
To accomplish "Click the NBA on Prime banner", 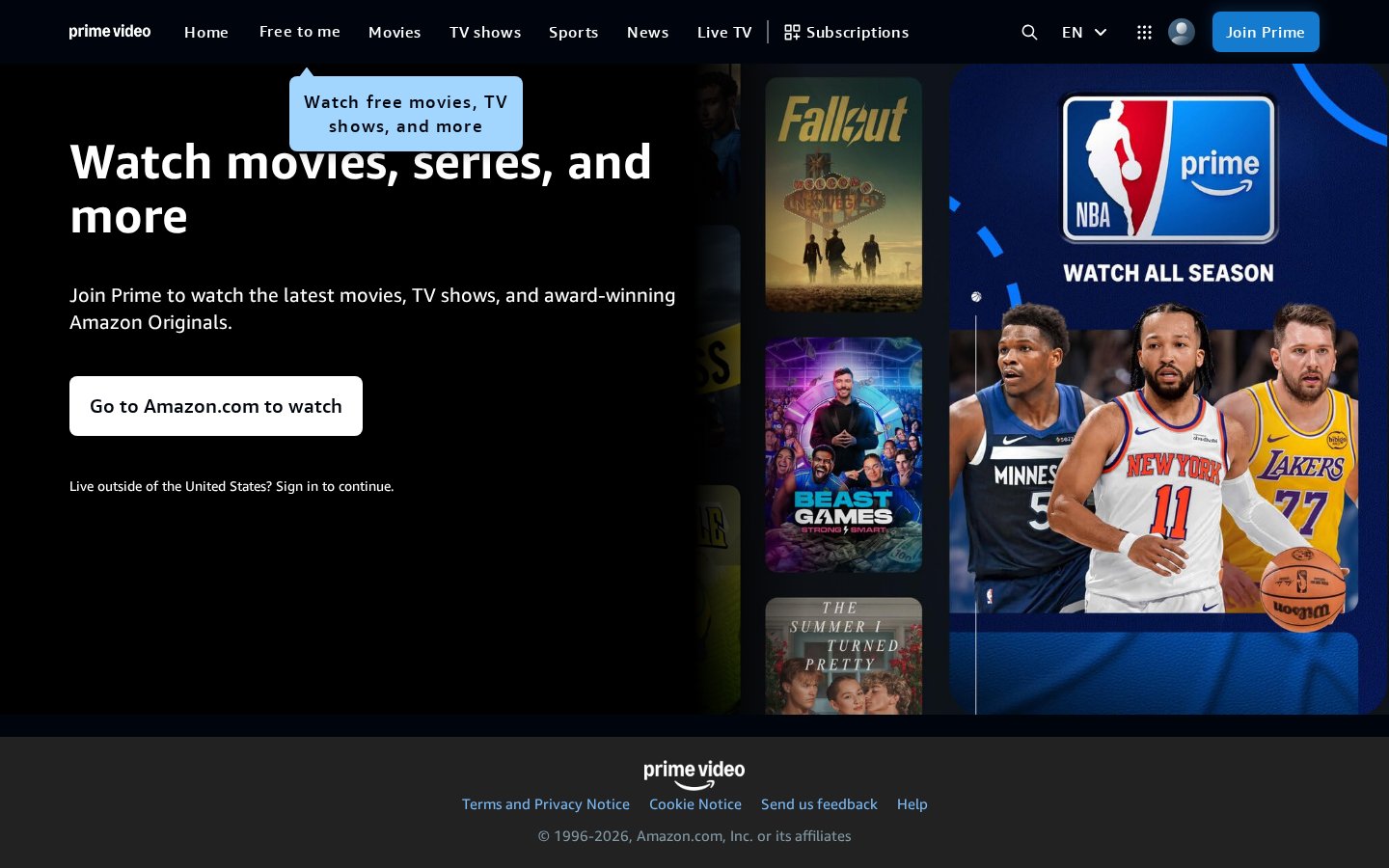I will click(1168, 389).
